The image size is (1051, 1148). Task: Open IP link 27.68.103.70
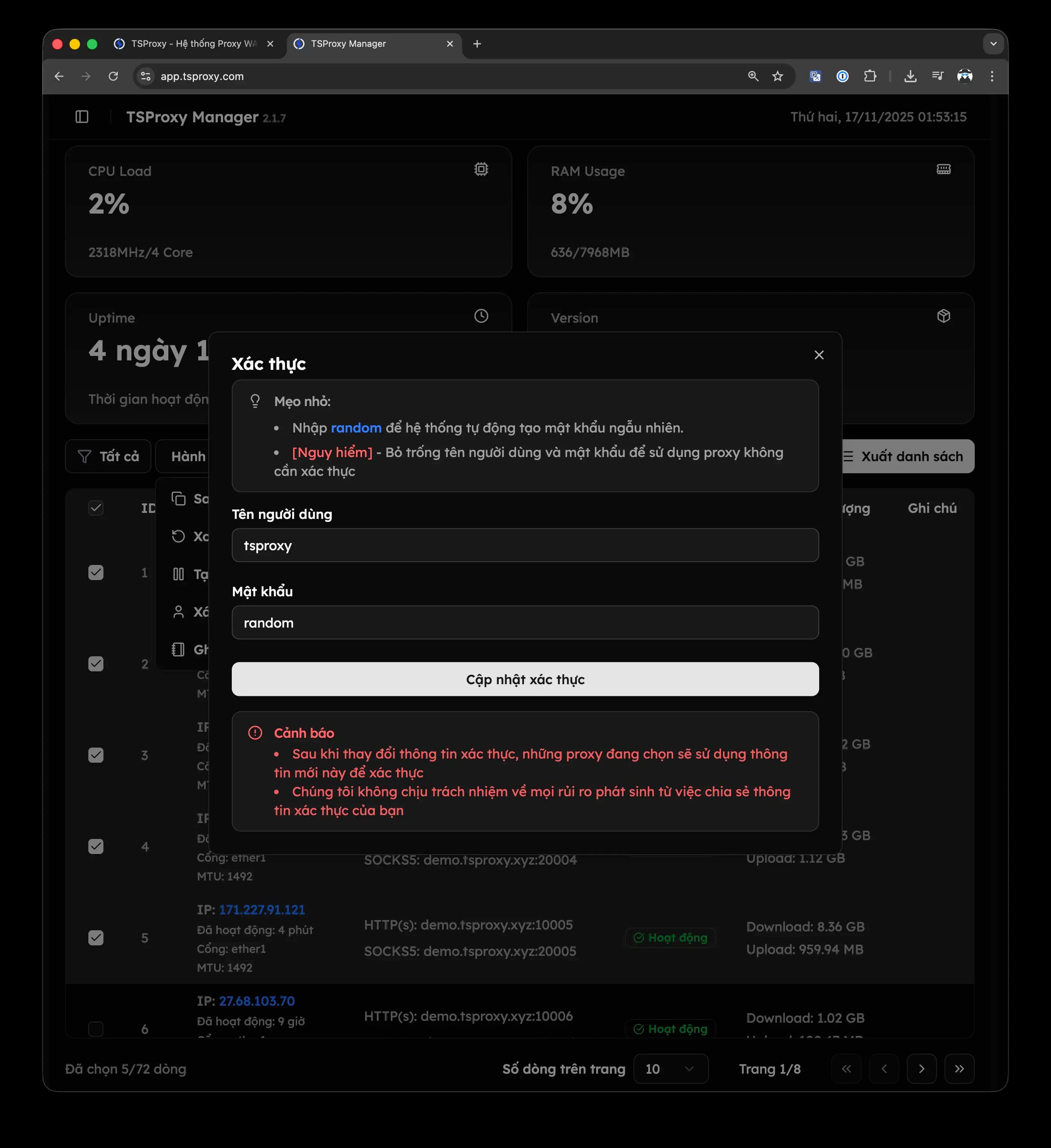click(257, 1001)
